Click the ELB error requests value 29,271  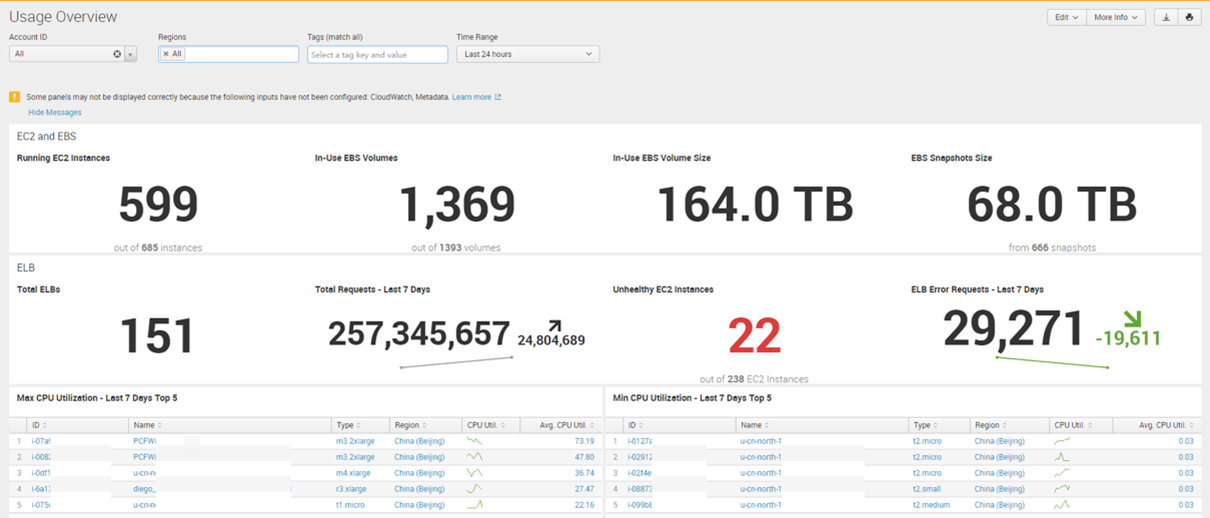click(x=1014, y=329)
